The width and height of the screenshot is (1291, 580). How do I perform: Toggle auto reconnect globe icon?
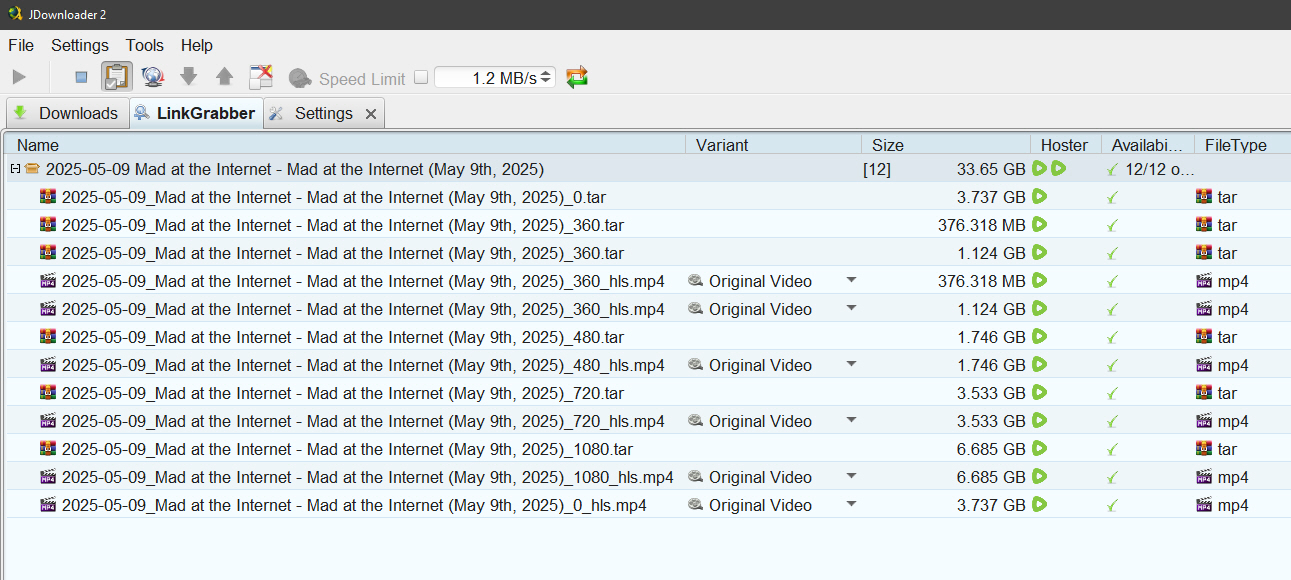point(153,77)
